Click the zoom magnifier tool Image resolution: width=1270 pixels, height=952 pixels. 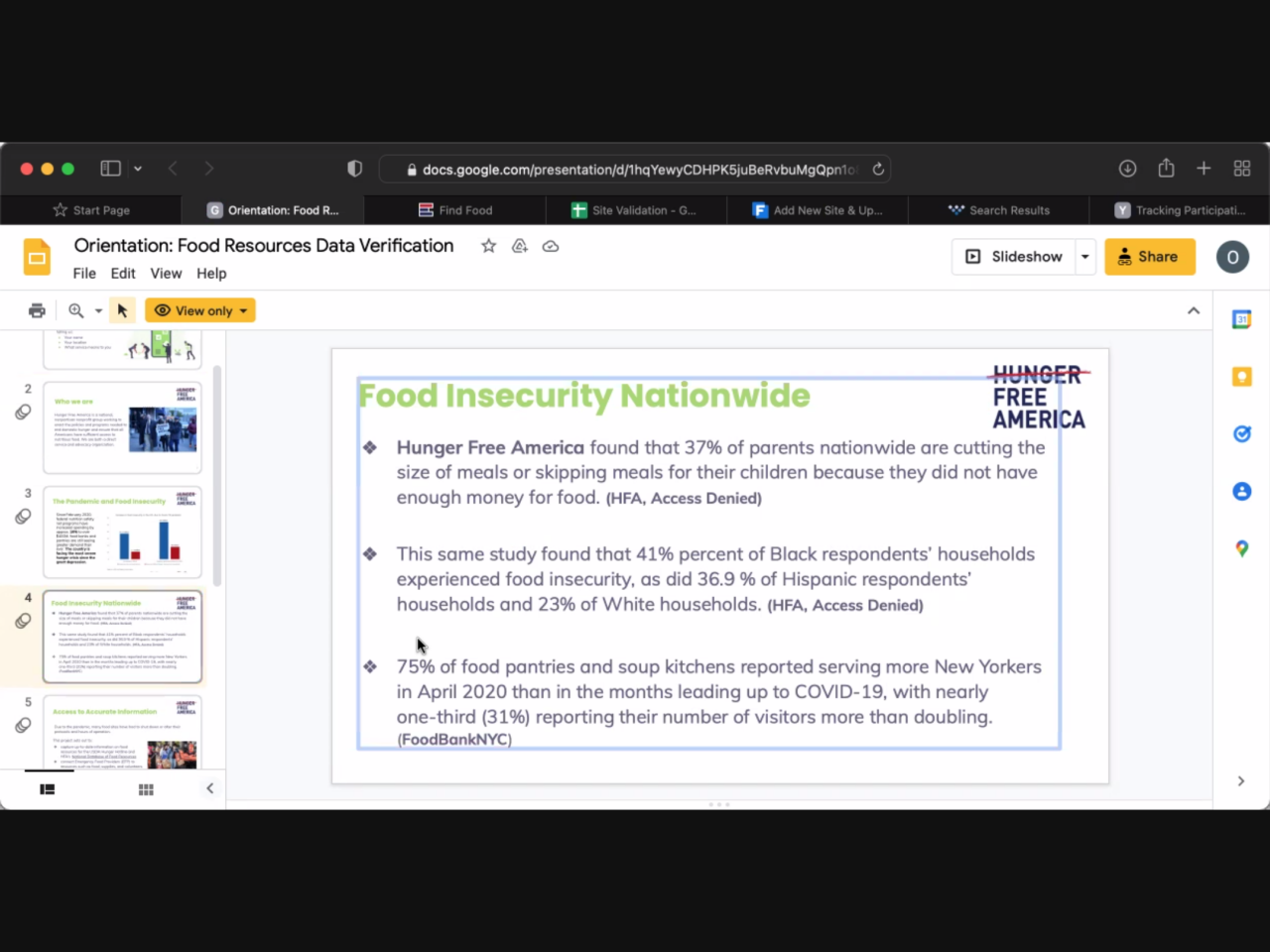pyautogui.click(x=76, y=310)
